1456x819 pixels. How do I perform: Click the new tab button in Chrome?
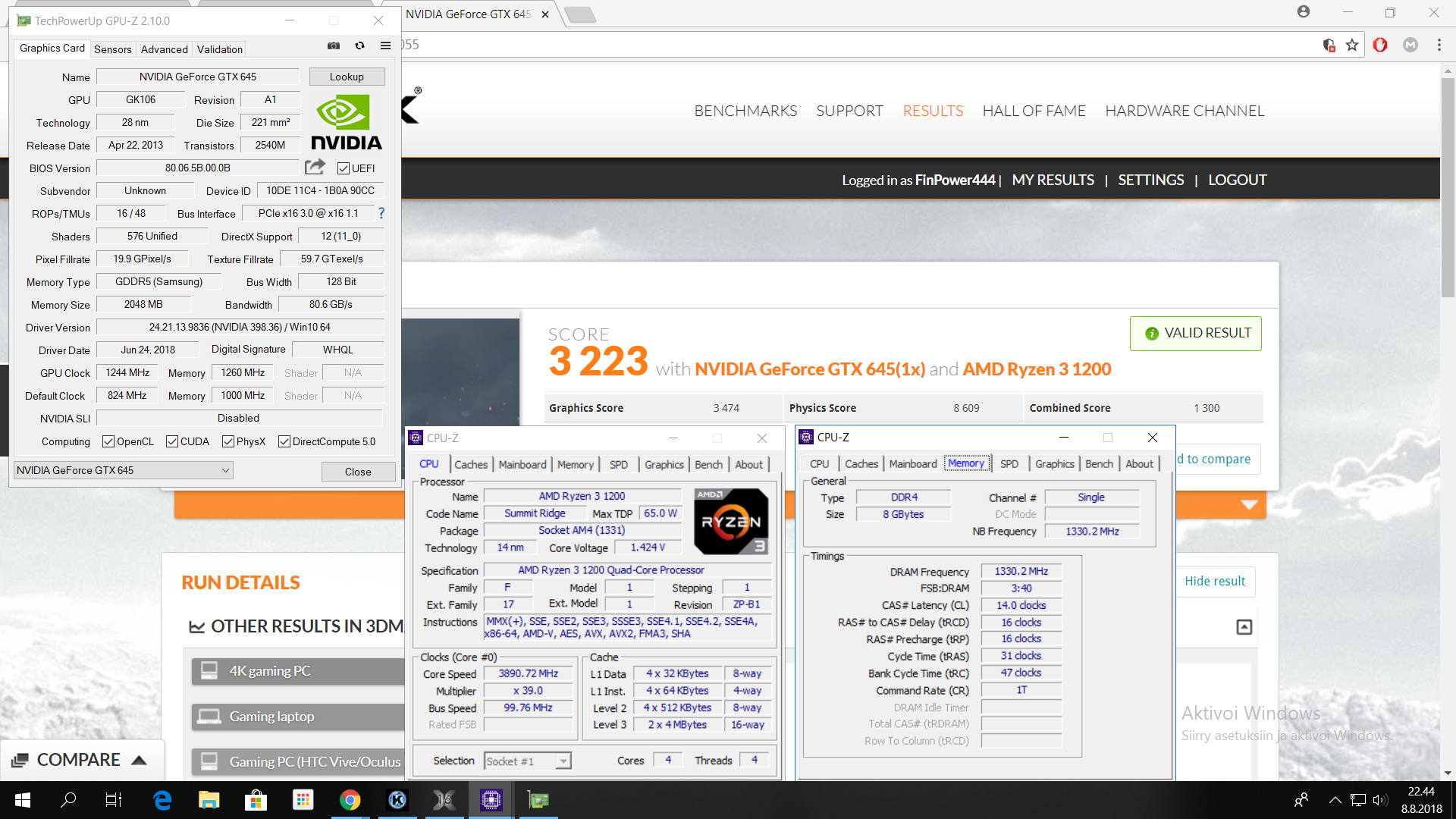click(x=580, y=14)
